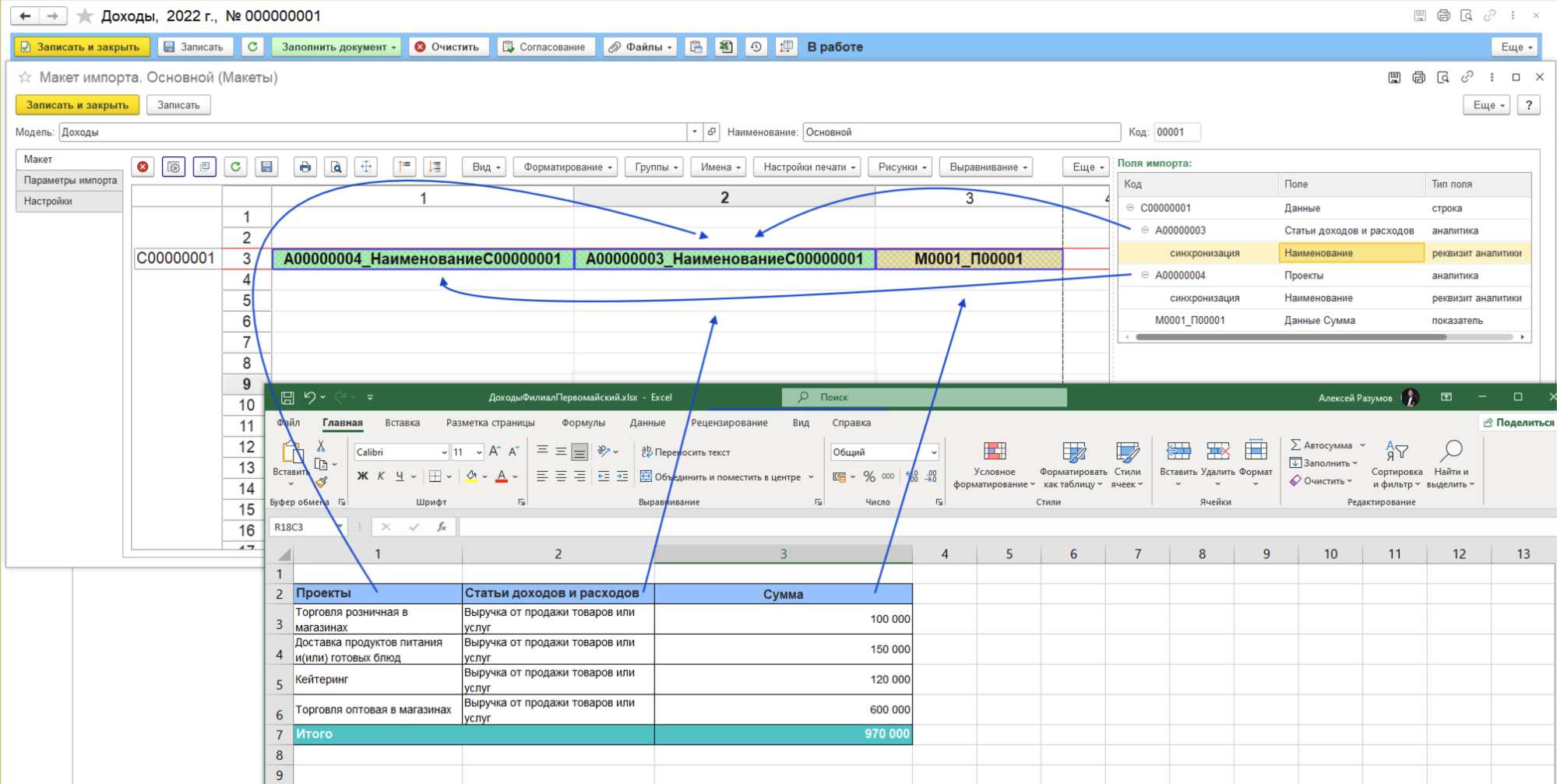Switch to Excel Данные ribbon tab
Image resolution: width=1557 pixels, height=784 pixels.
pyautogui.click(x=647, y=423)
